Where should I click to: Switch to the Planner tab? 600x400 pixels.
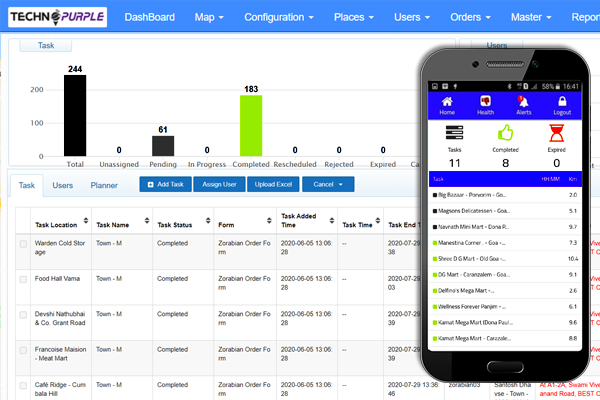coord(104,185)
